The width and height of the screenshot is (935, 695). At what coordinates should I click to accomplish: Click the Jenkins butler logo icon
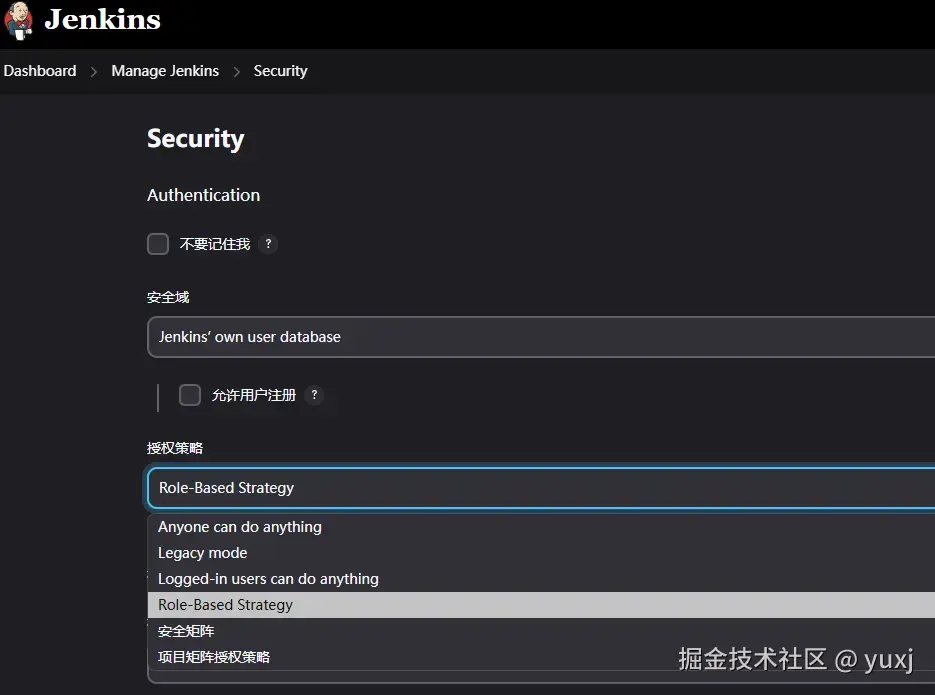pos(18,21)
